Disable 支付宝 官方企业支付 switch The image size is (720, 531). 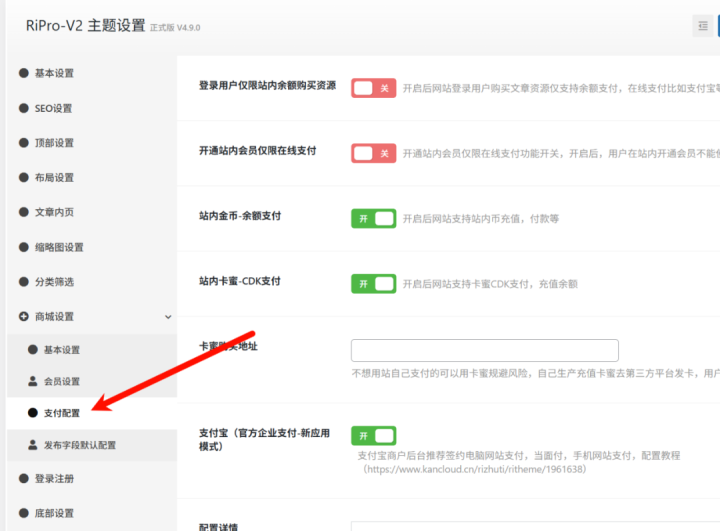374,435
